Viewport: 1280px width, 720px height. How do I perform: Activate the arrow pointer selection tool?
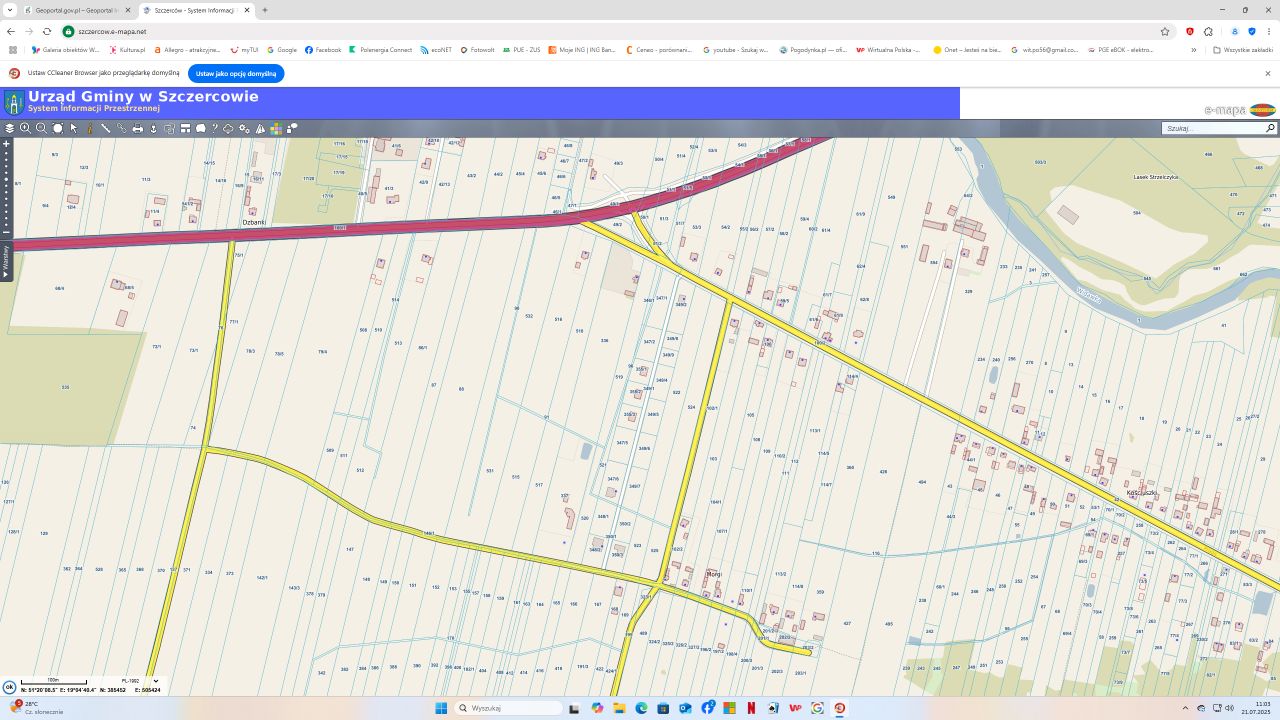(73, 128)
